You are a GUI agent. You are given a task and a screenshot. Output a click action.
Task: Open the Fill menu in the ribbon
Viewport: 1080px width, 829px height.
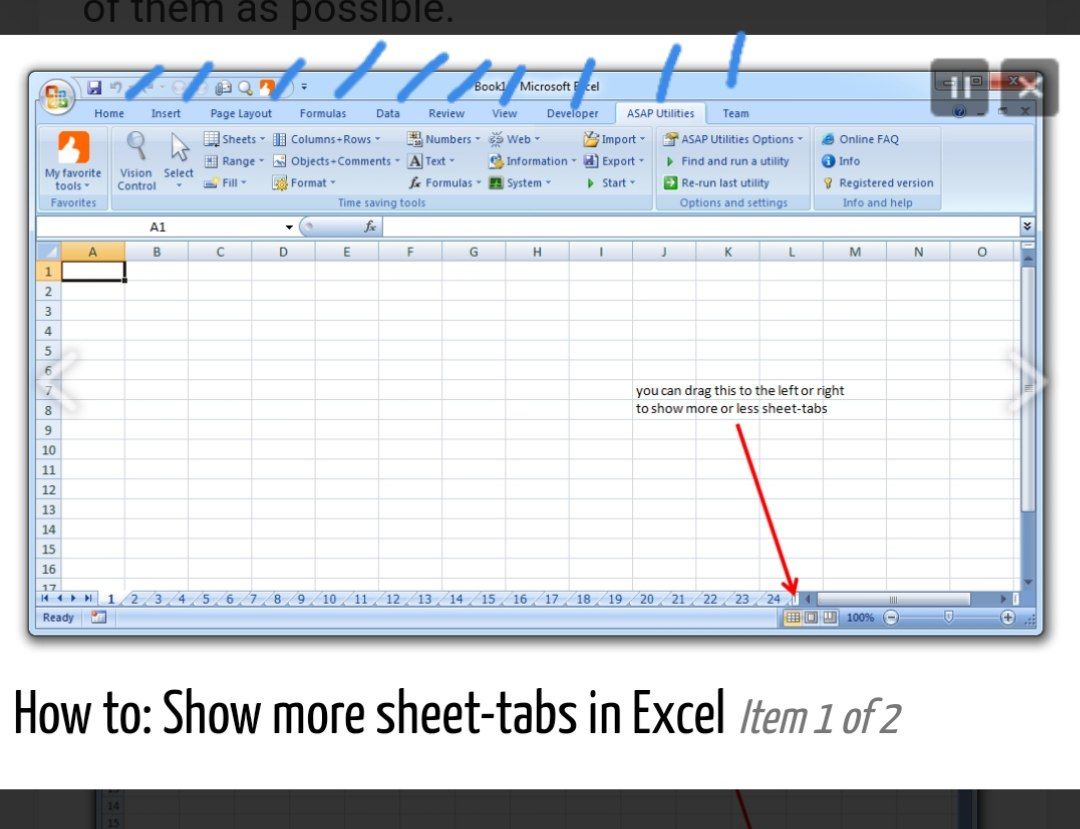pos(225,183)
